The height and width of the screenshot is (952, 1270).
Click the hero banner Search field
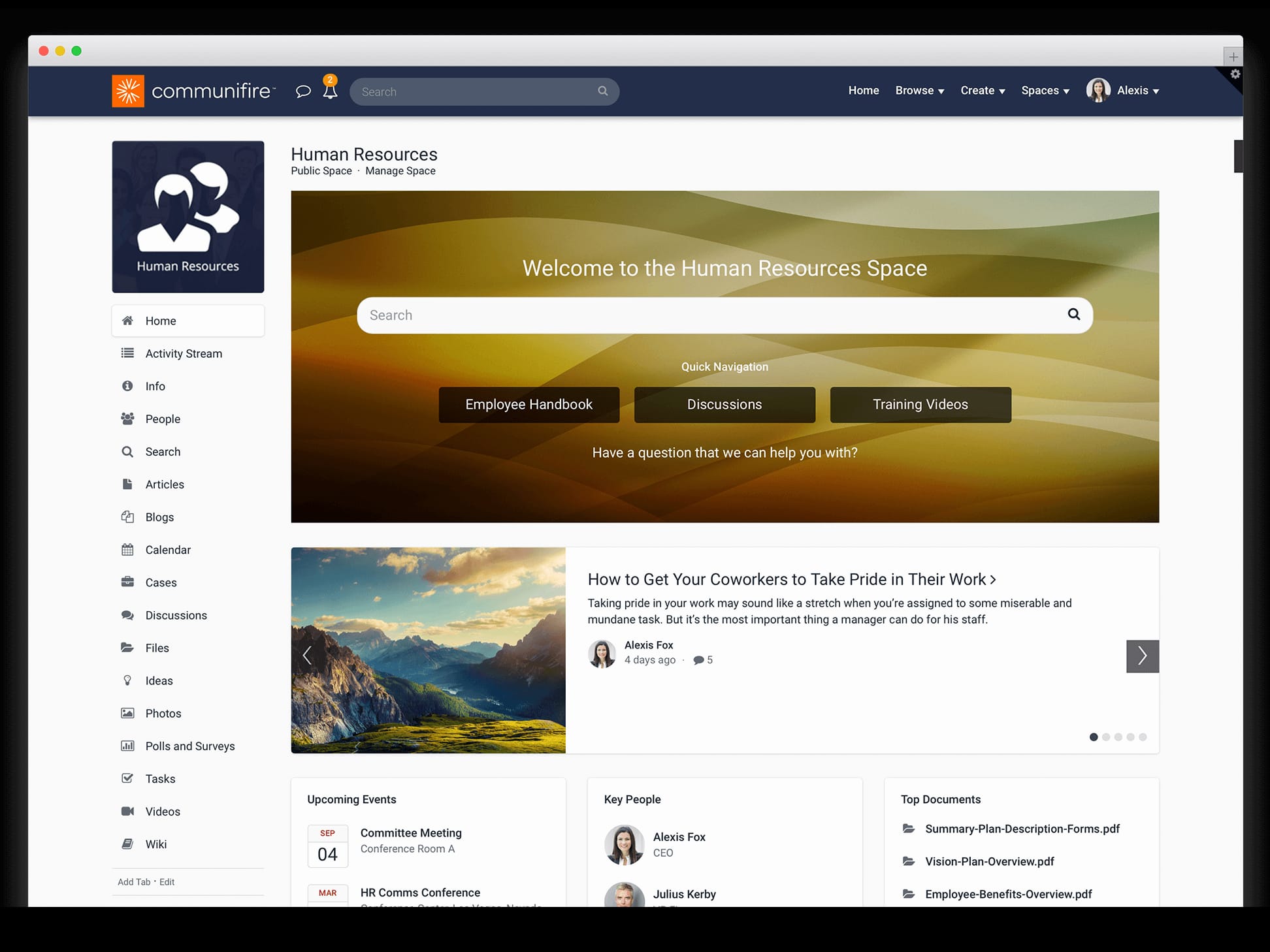tap(725, 315)
